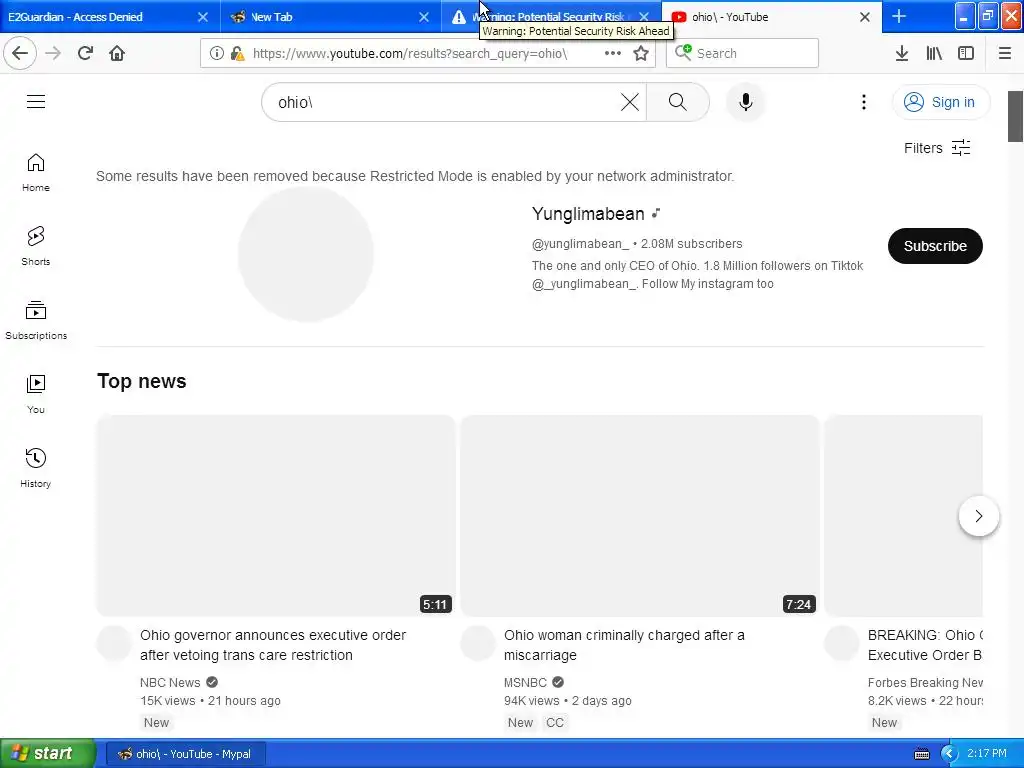Viewport: 1024px width, 768px height.
Task: Search with your voice microphone
Action: tap(745, 102)
